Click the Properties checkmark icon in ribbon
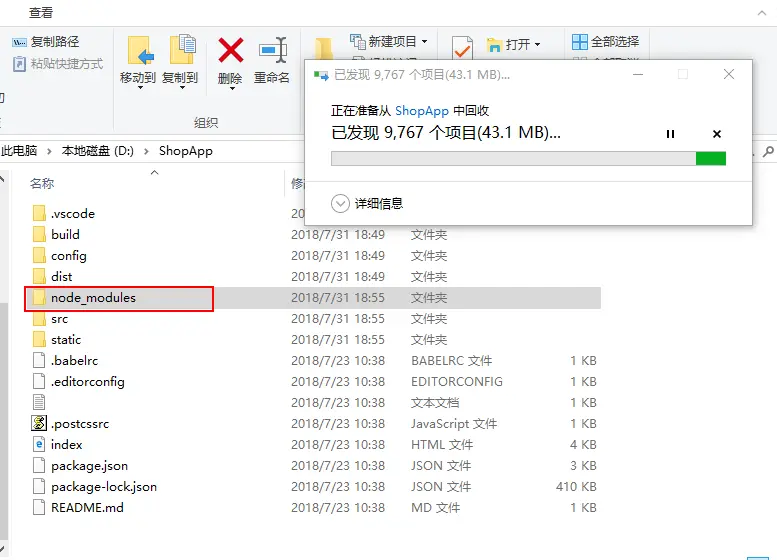The image size is (777, 560). point(462,48)
